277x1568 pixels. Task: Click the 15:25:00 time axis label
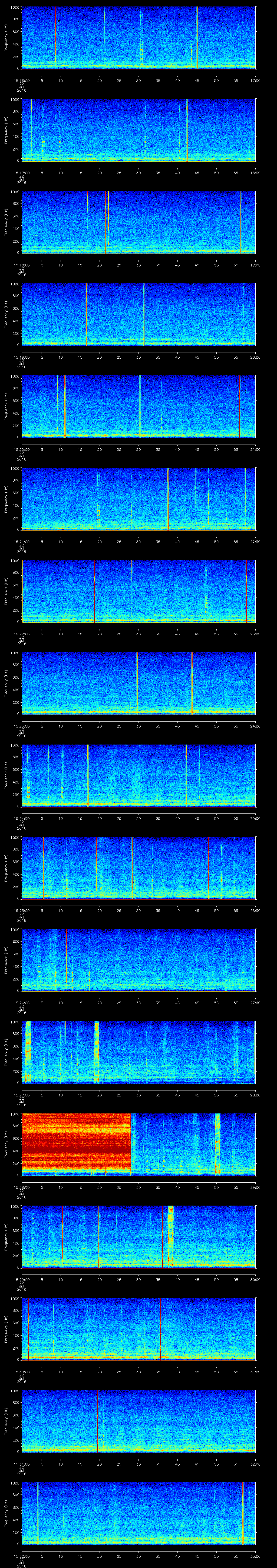(22, 910)
